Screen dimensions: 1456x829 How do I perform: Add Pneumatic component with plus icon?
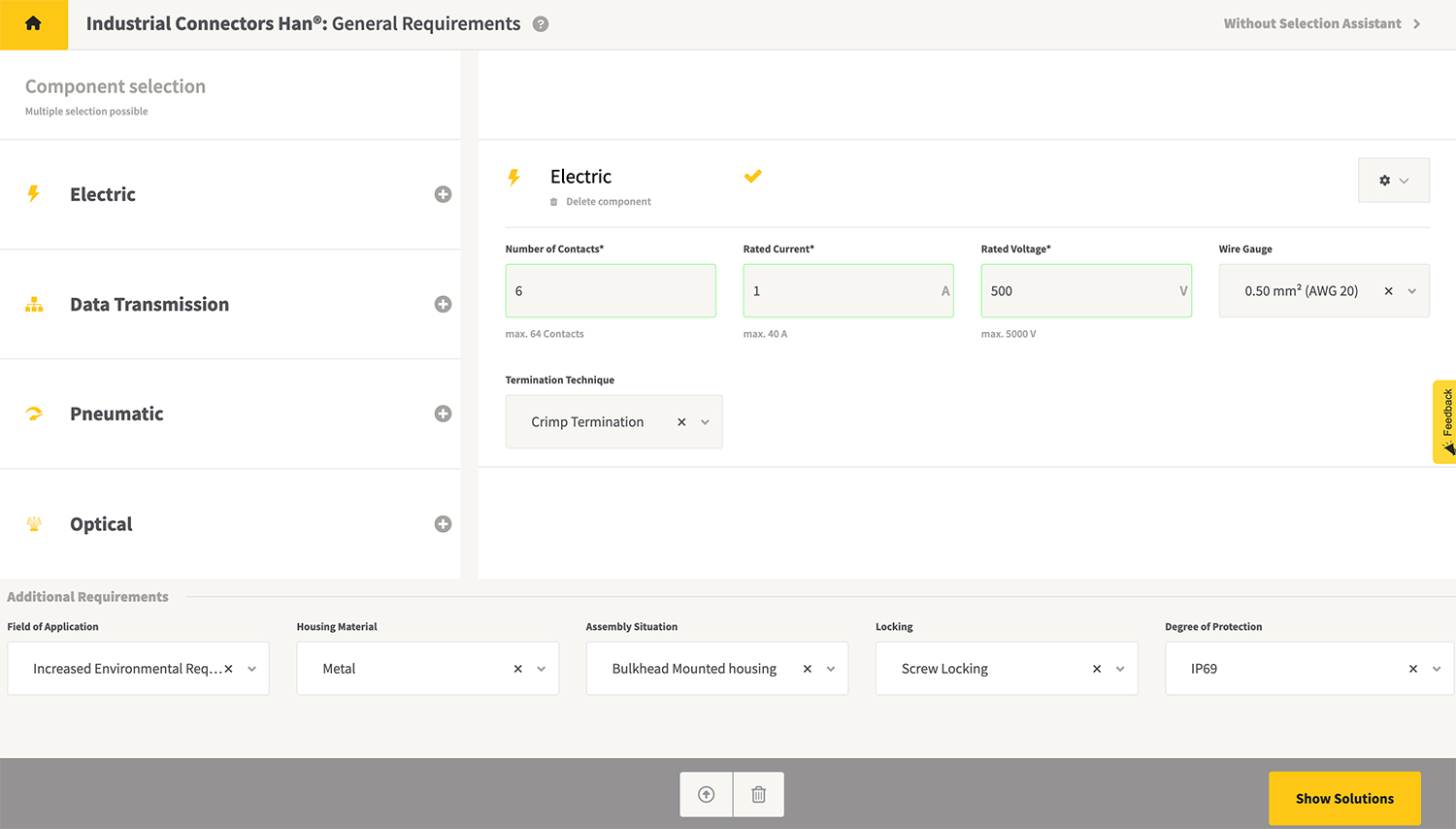pyautogui.click(x=443, y=414)
